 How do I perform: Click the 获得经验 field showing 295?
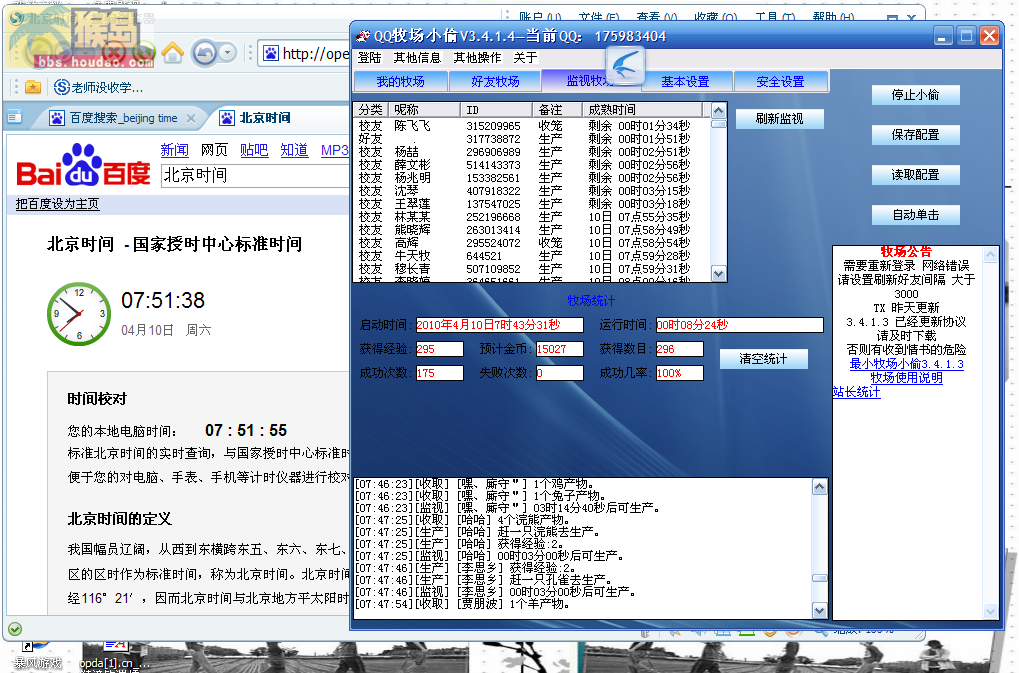click(439, 349)
